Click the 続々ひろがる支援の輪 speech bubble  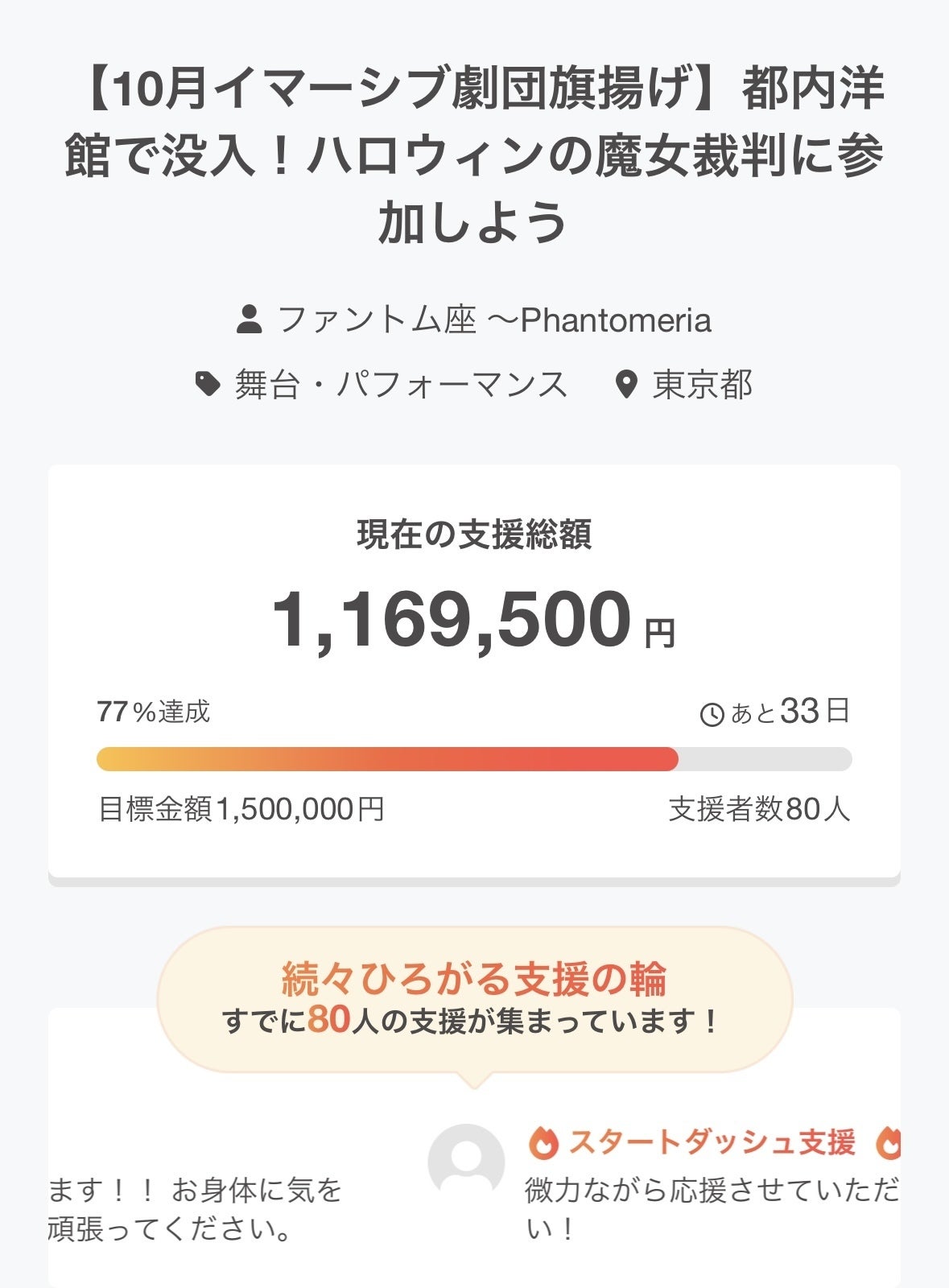(x=474, y=999)
